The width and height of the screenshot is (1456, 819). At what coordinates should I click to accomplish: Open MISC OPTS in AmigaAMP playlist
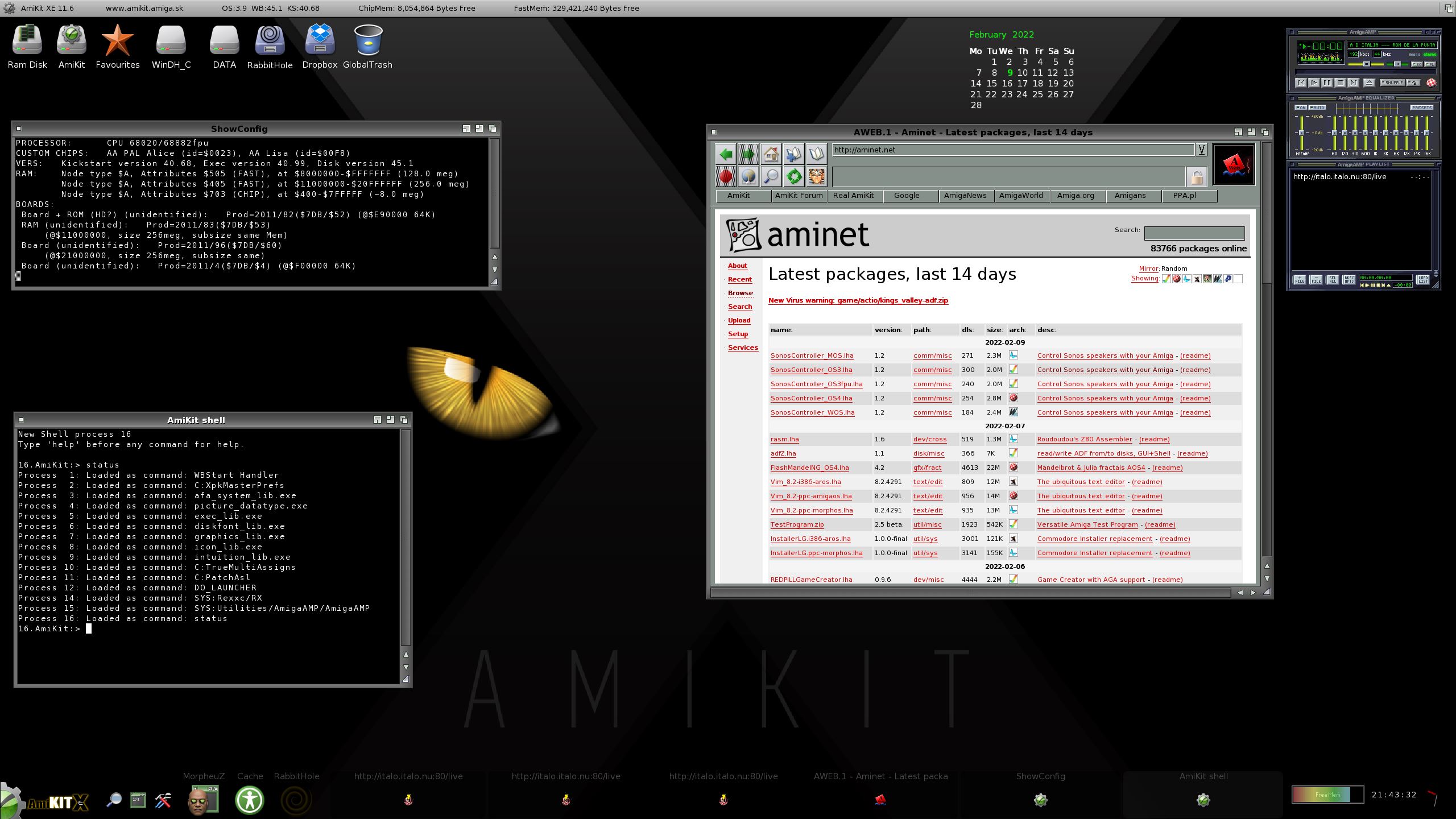tap(1349, 280)
